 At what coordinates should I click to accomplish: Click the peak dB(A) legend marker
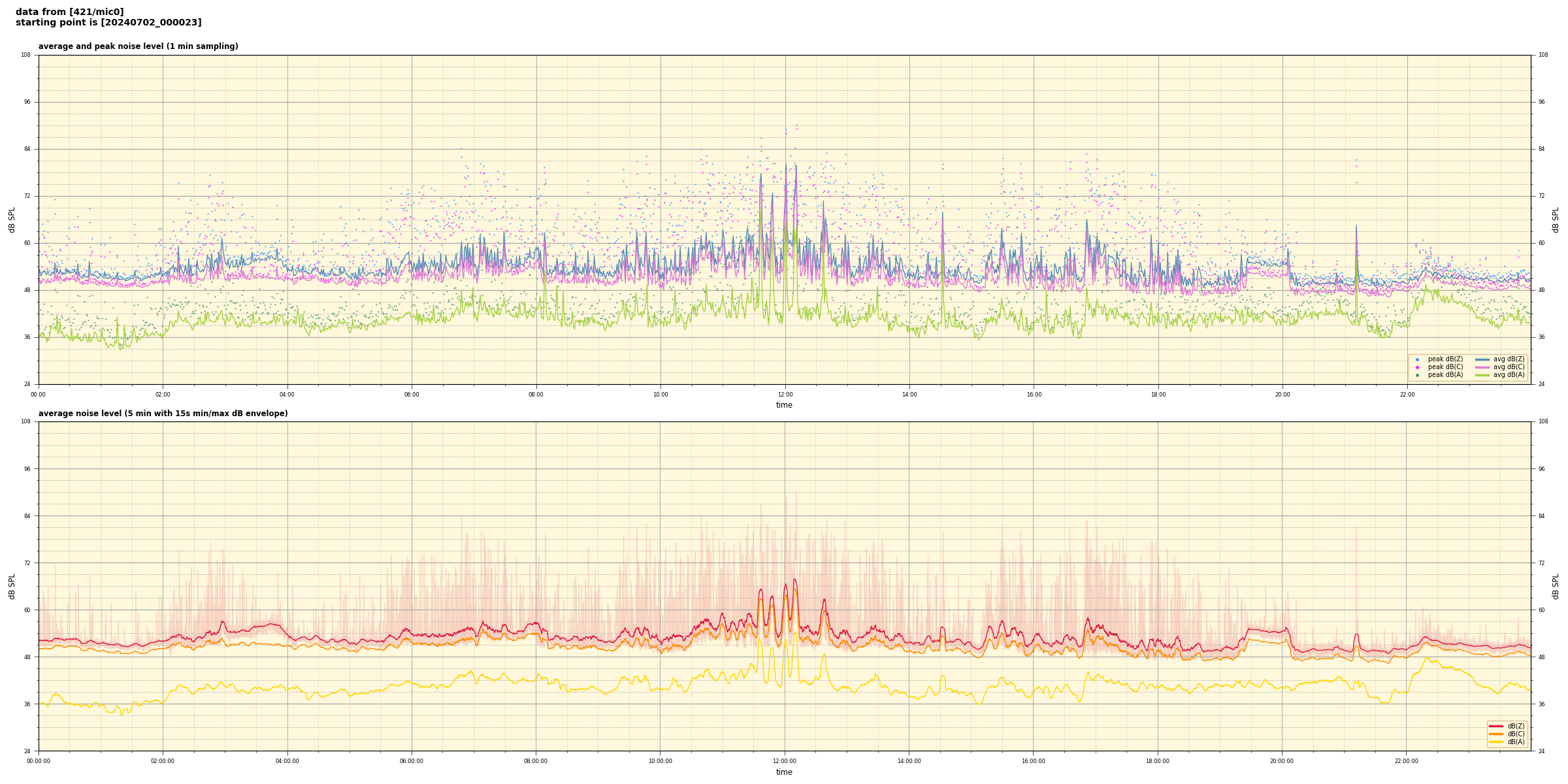point(1417,375)
